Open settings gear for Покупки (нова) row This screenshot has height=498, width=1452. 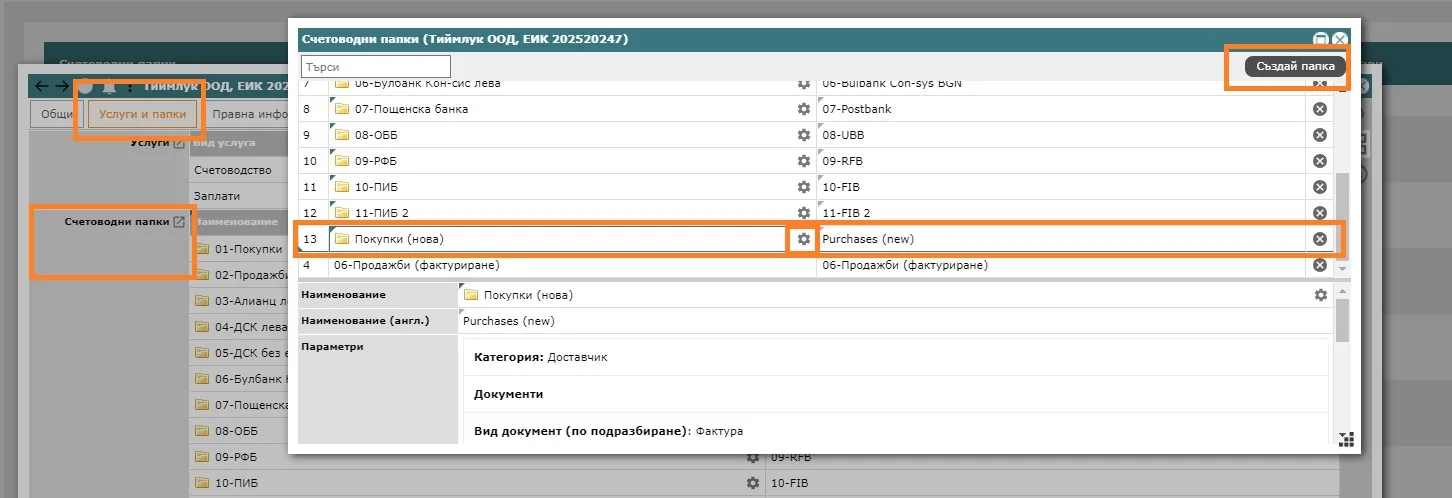pos(803,239)
